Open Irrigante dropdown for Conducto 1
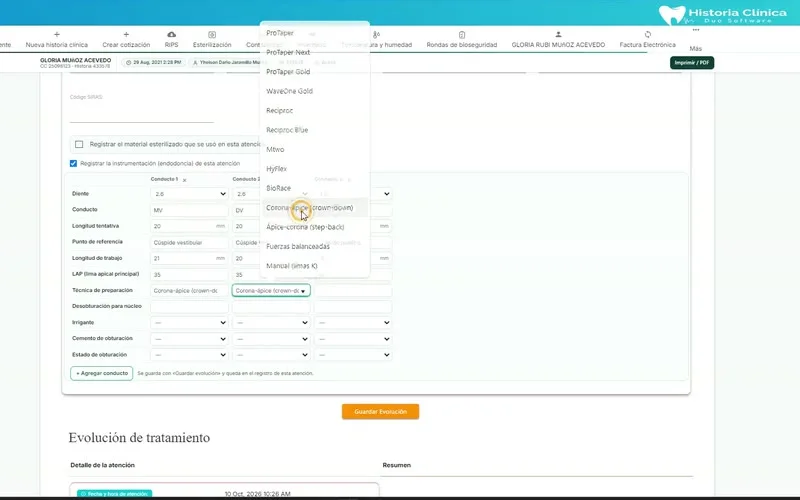The height and width of the screenshot is (500, 800). pyautogui.click(x=189, y=322)
